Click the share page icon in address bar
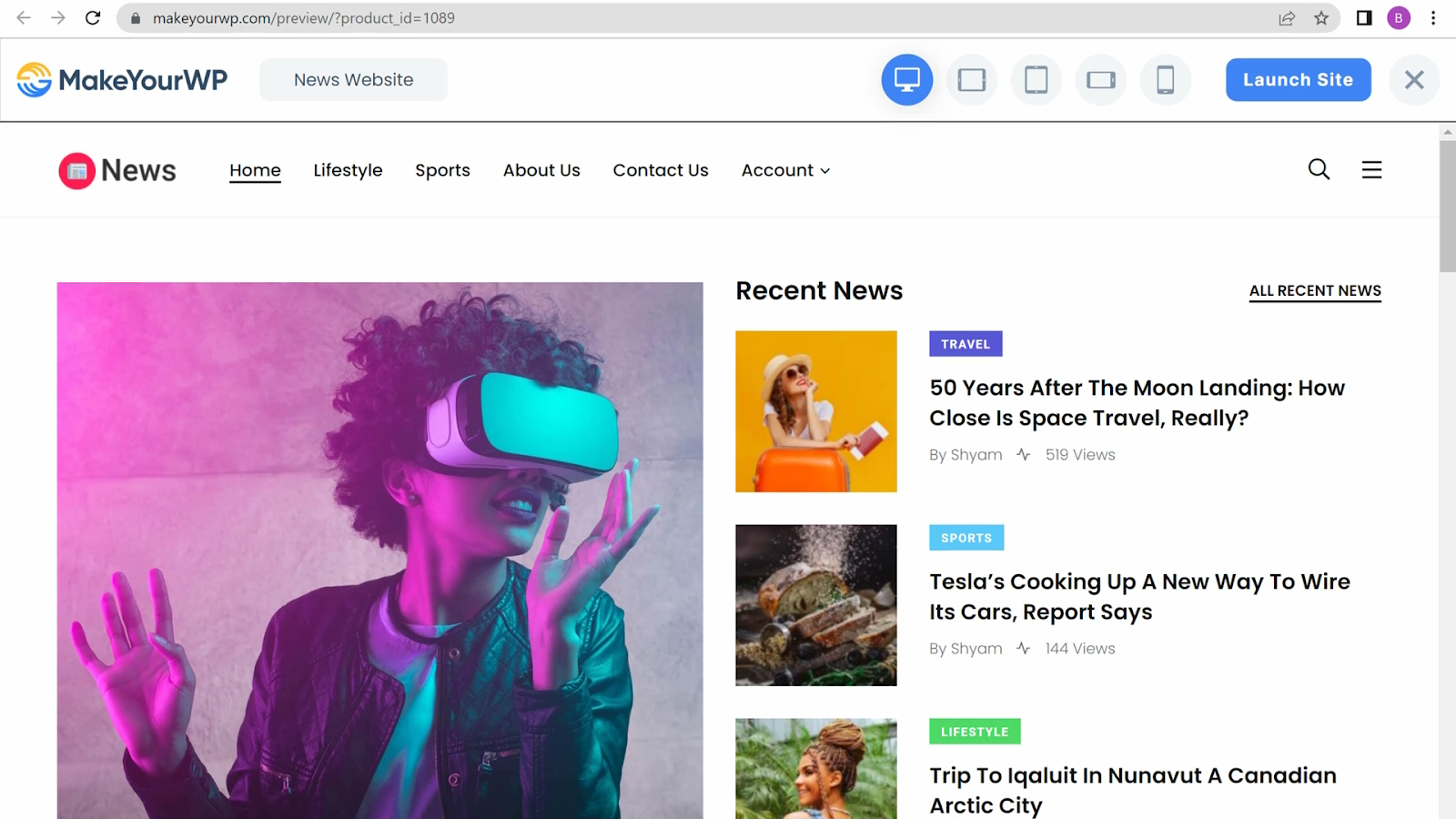 pos(1287,18)
